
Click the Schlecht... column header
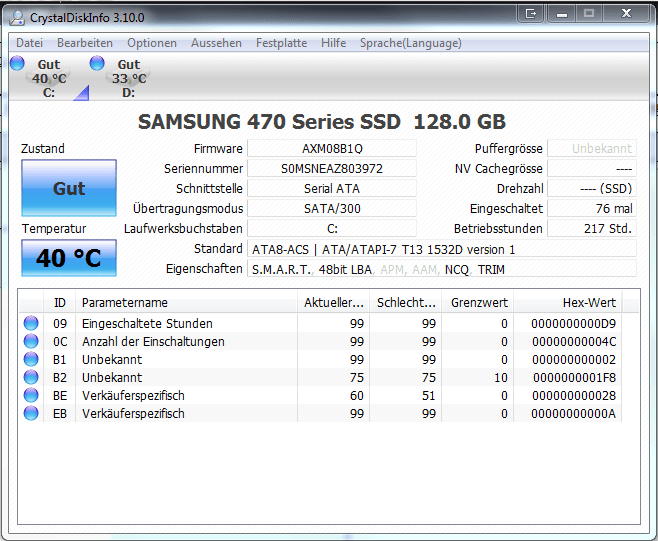click(406, 302)
